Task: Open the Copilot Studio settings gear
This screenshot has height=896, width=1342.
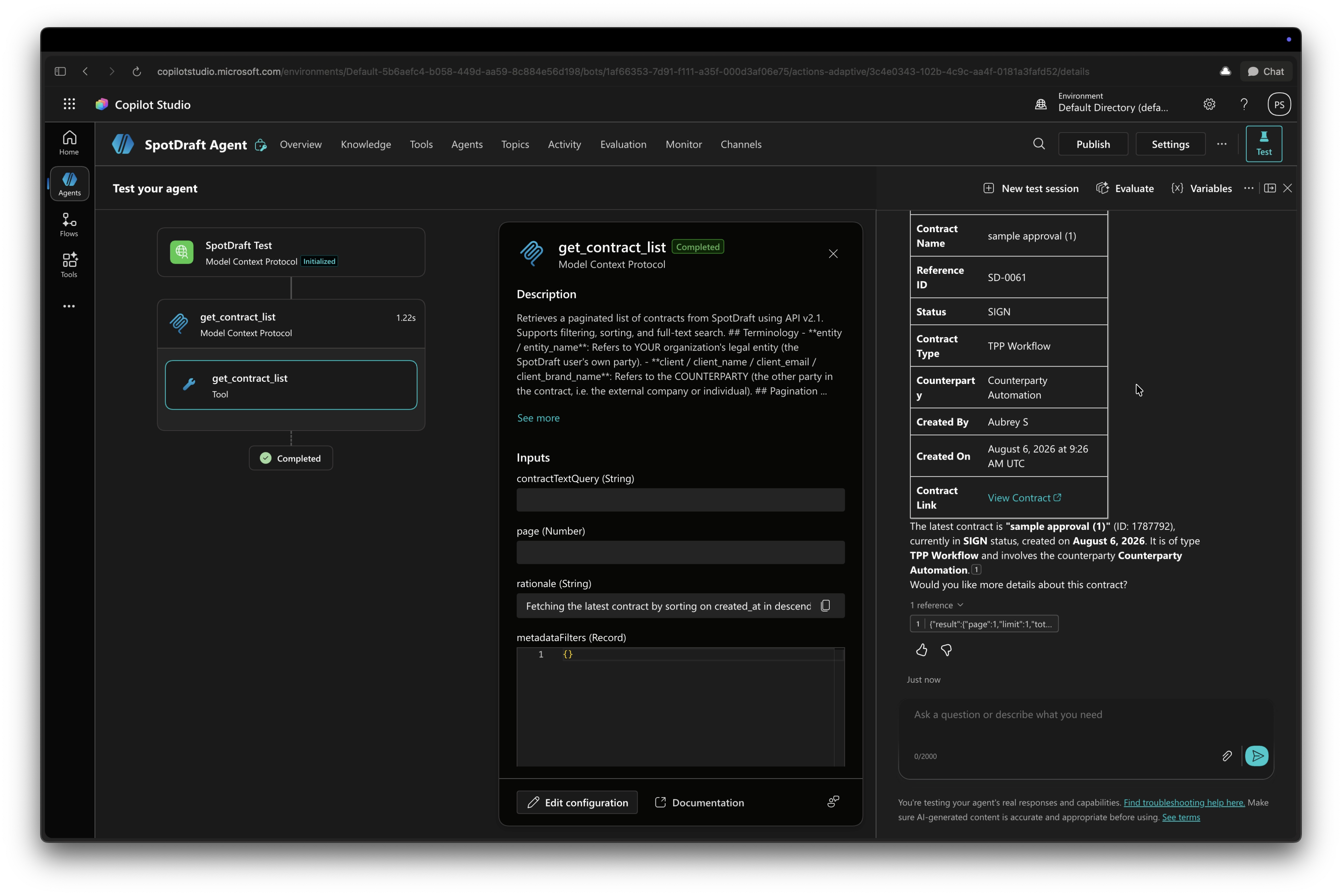Action: pos(1209,105)
